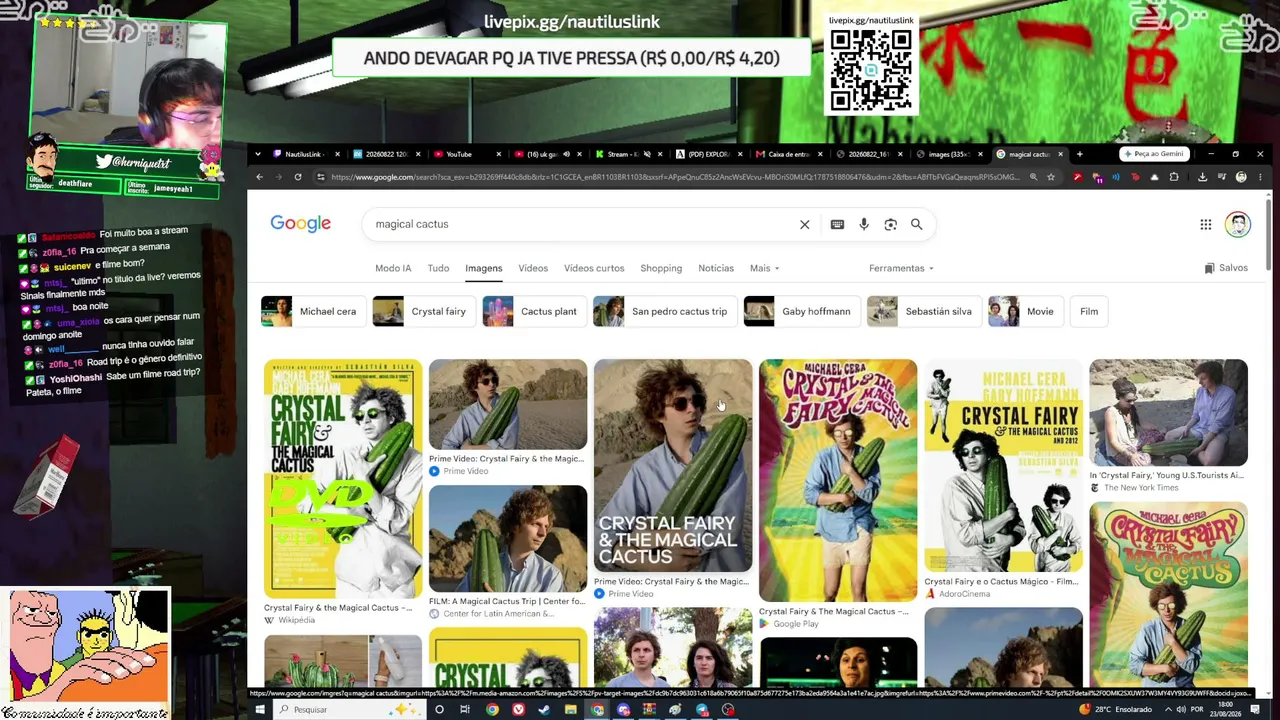Open The New York Times image result
Viewport: 1280px width, 720px height.
(x=1168, y=413)
